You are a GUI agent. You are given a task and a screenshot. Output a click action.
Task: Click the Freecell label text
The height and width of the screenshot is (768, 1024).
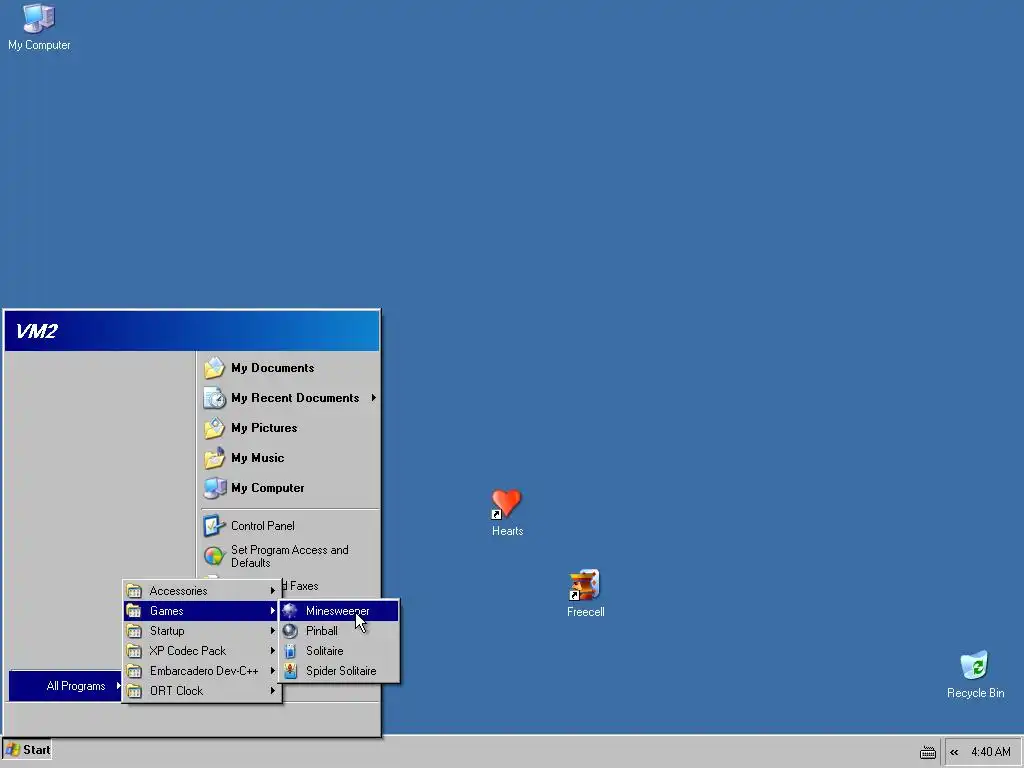585,612
